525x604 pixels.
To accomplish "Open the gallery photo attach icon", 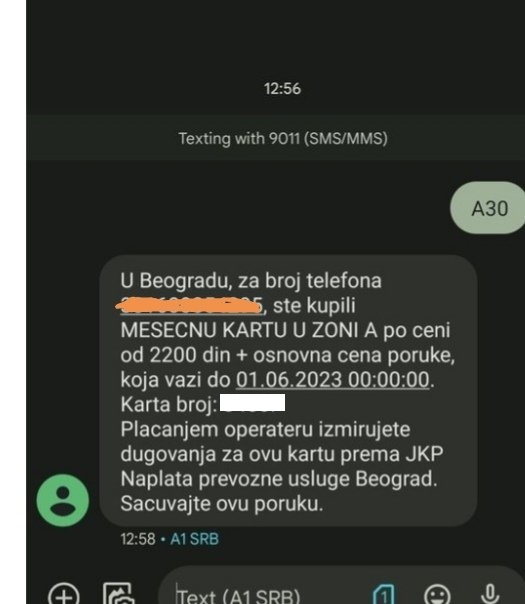I will tap(119, 594).
